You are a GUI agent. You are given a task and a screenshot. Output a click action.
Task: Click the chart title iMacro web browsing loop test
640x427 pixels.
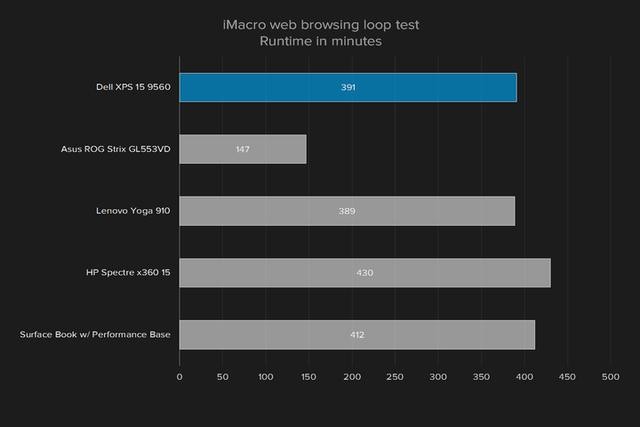pyautogui.click(x=319, y=23)
